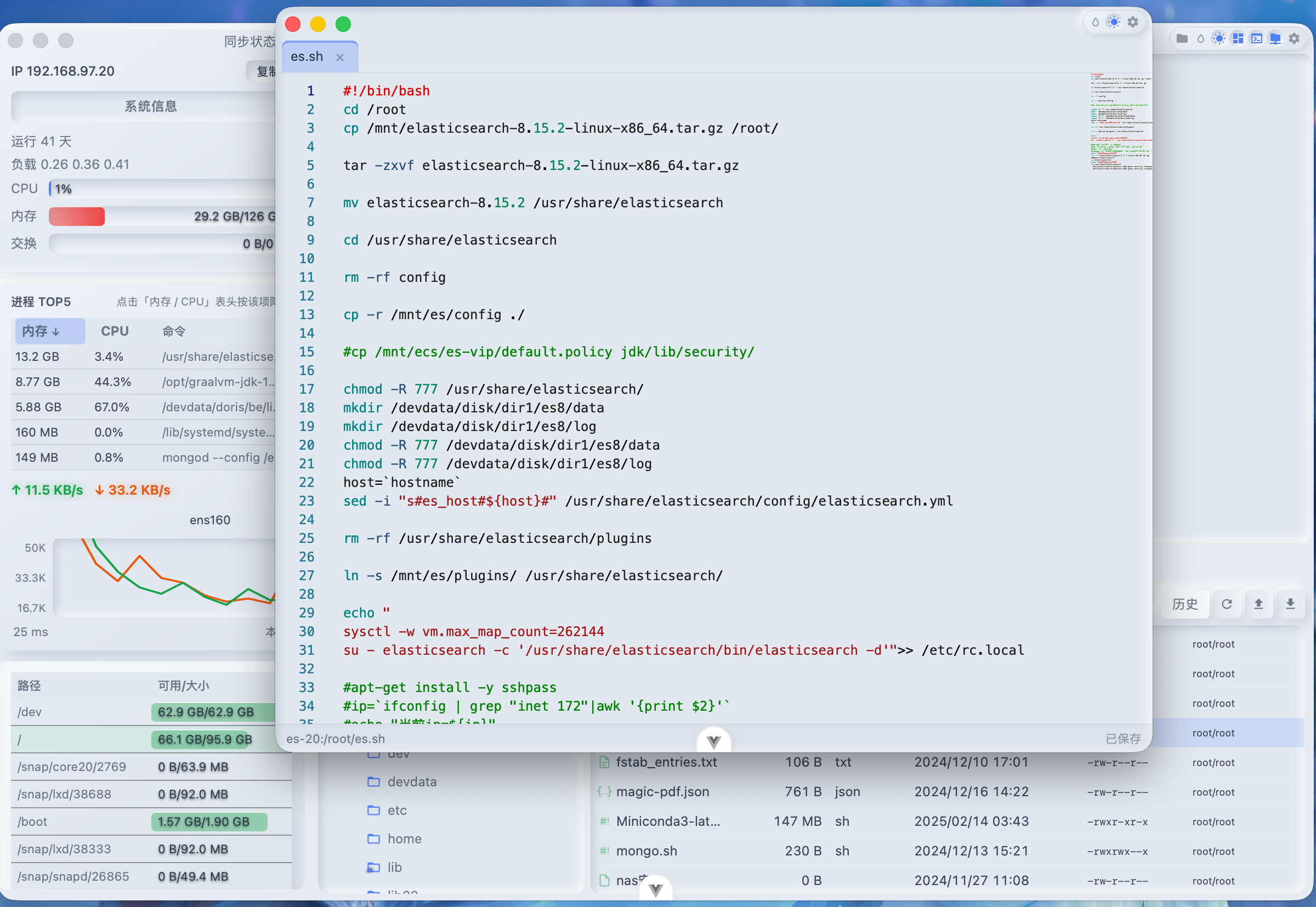Image resolution: width=1316 pixels, height=907 pixels.
Task: Sort processes by the CPU column header
Action: (x=115, y=331)
